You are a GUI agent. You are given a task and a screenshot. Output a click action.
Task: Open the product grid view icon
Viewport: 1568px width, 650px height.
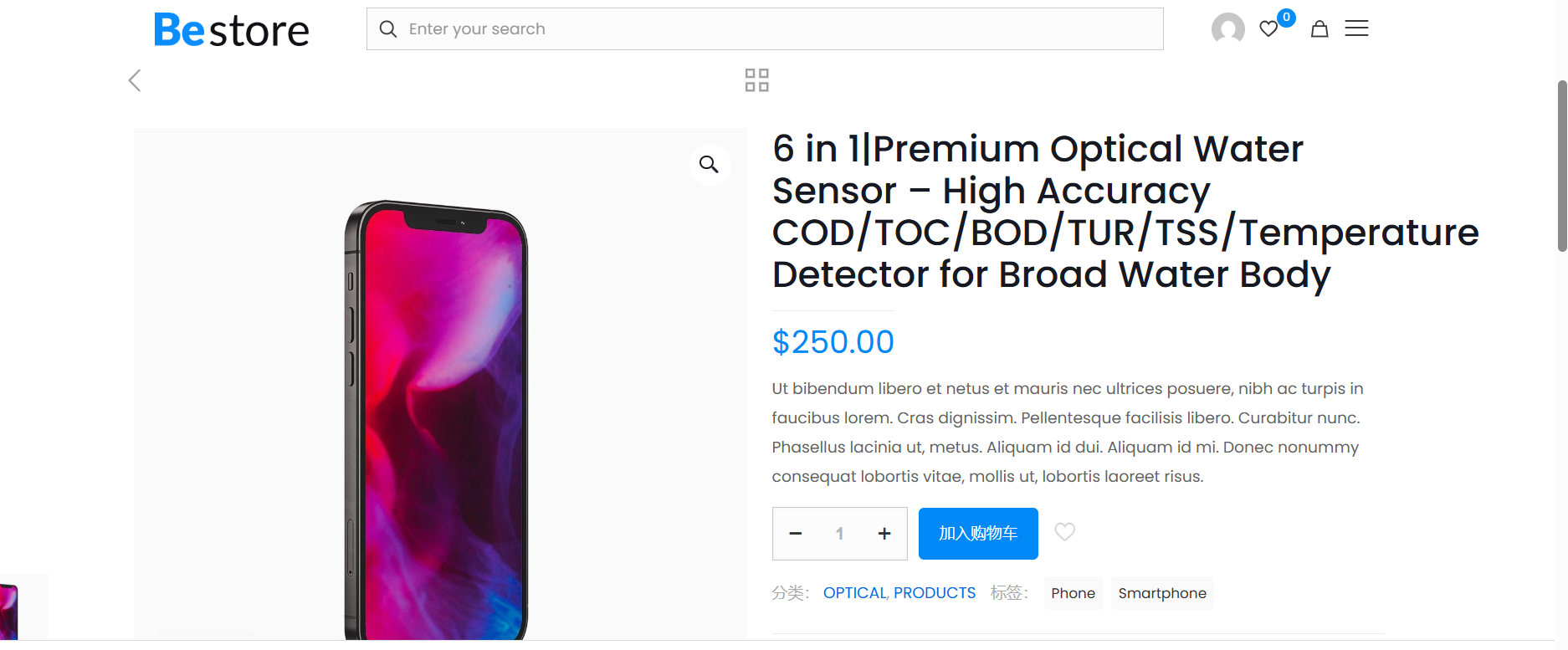pos(756,80)
